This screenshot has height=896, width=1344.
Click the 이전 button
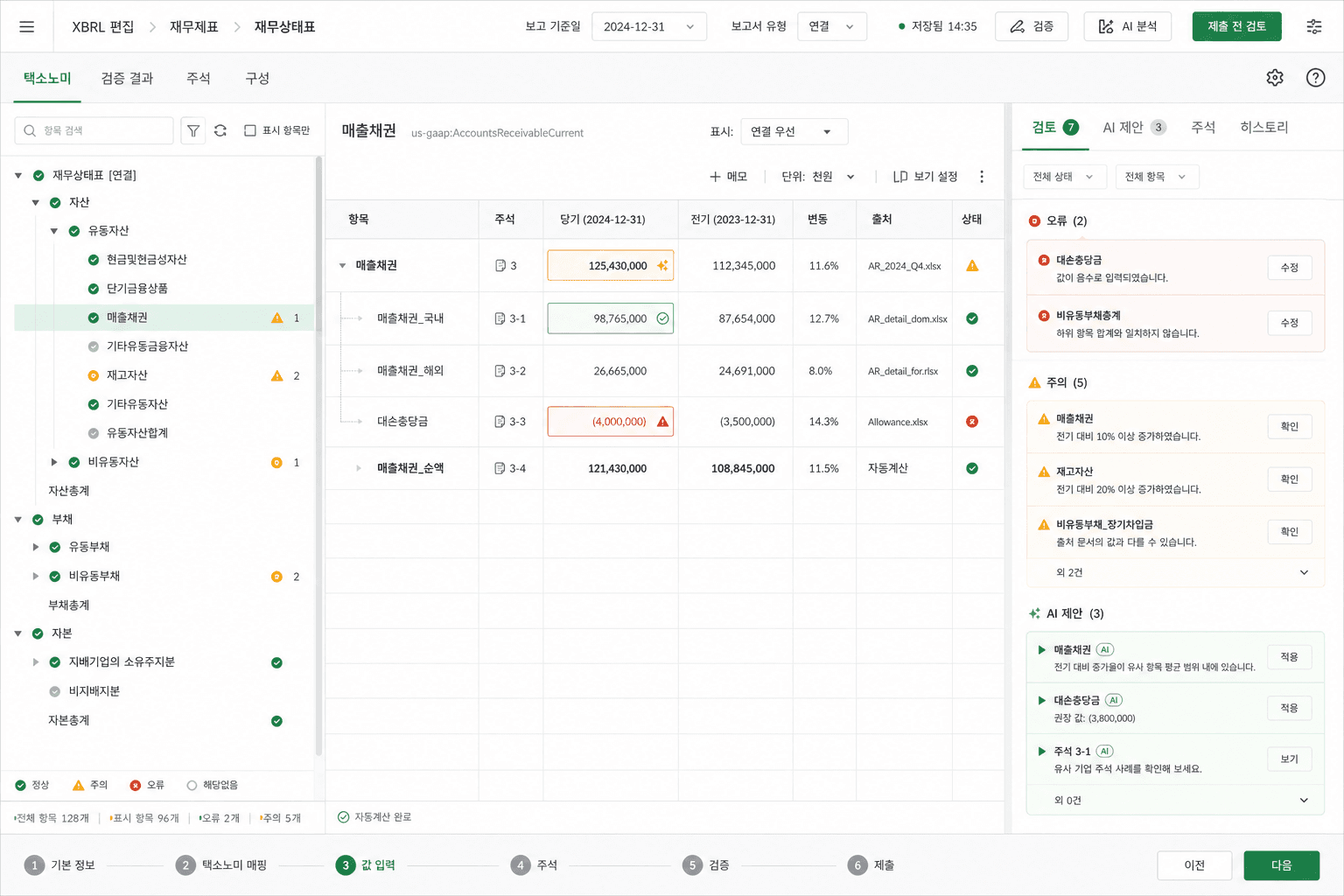click(1194, 865)
